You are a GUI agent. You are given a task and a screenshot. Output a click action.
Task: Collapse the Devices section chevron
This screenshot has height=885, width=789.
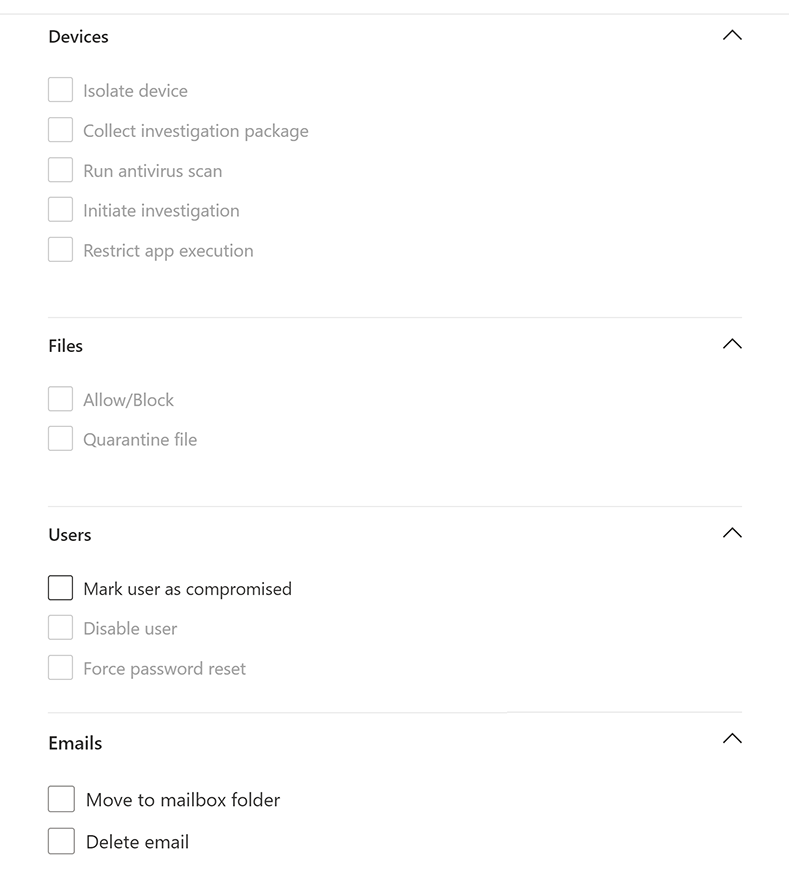[732, 36]
